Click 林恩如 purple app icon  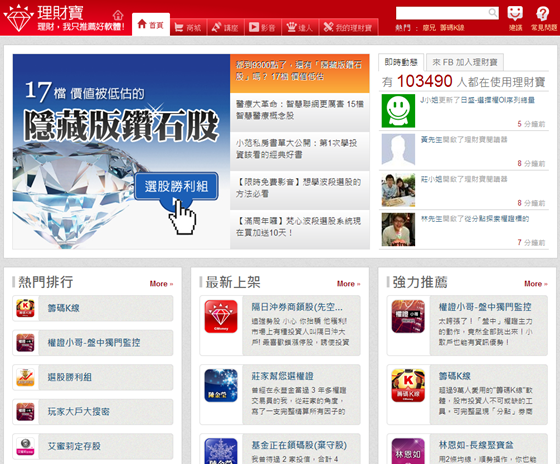(408, 451)
